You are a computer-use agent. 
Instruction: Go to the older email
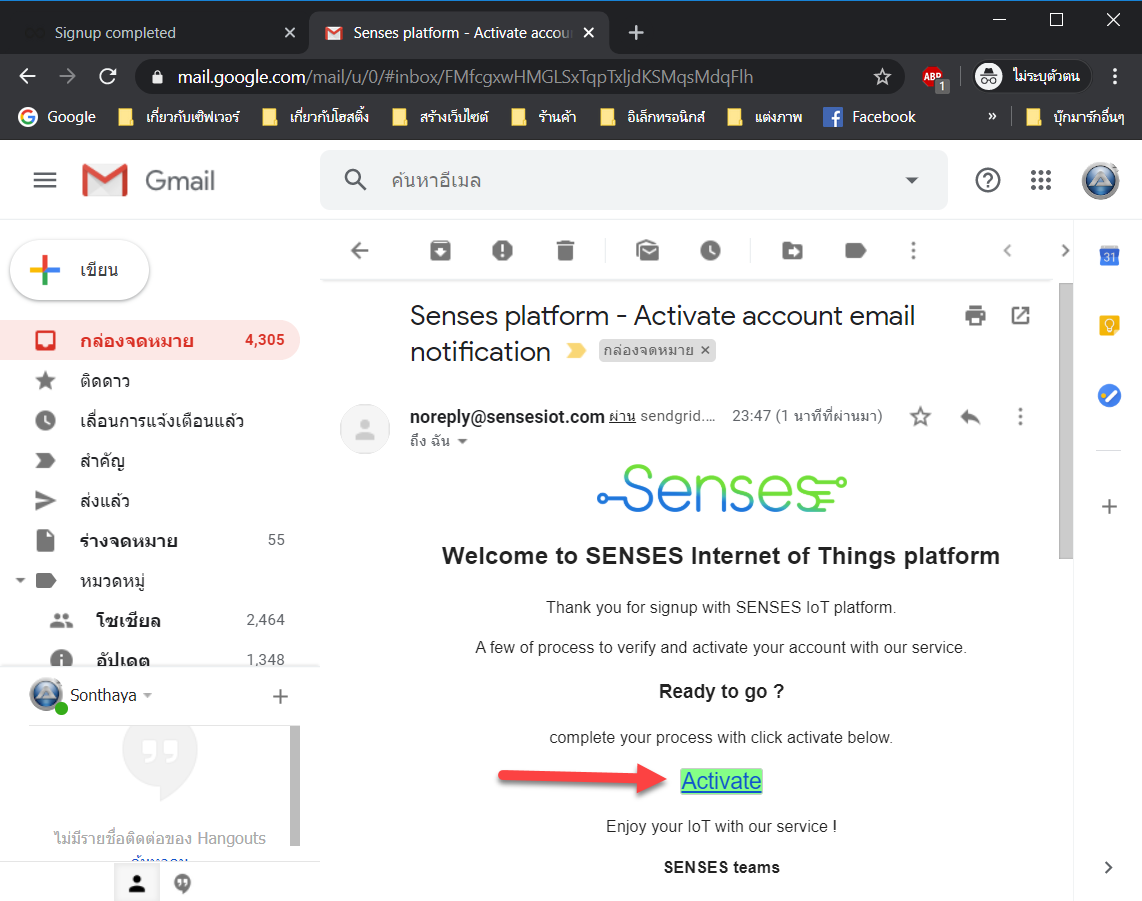pyautogui.click(x=1065, y=251)
